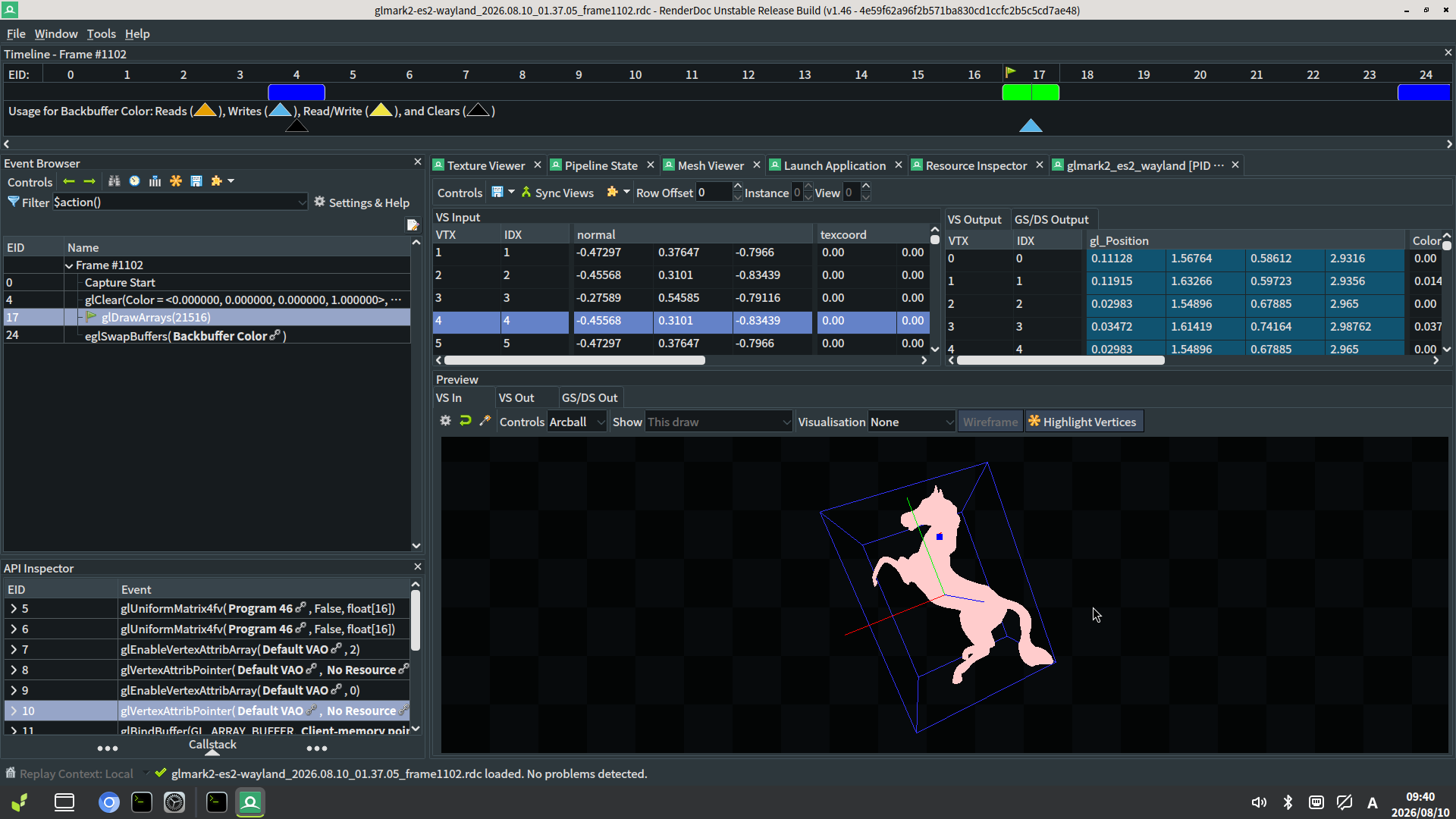Open the Help menu
The width and height of the screenshot is (1456, 819).
pyautogui.click(x=137, y=33)
